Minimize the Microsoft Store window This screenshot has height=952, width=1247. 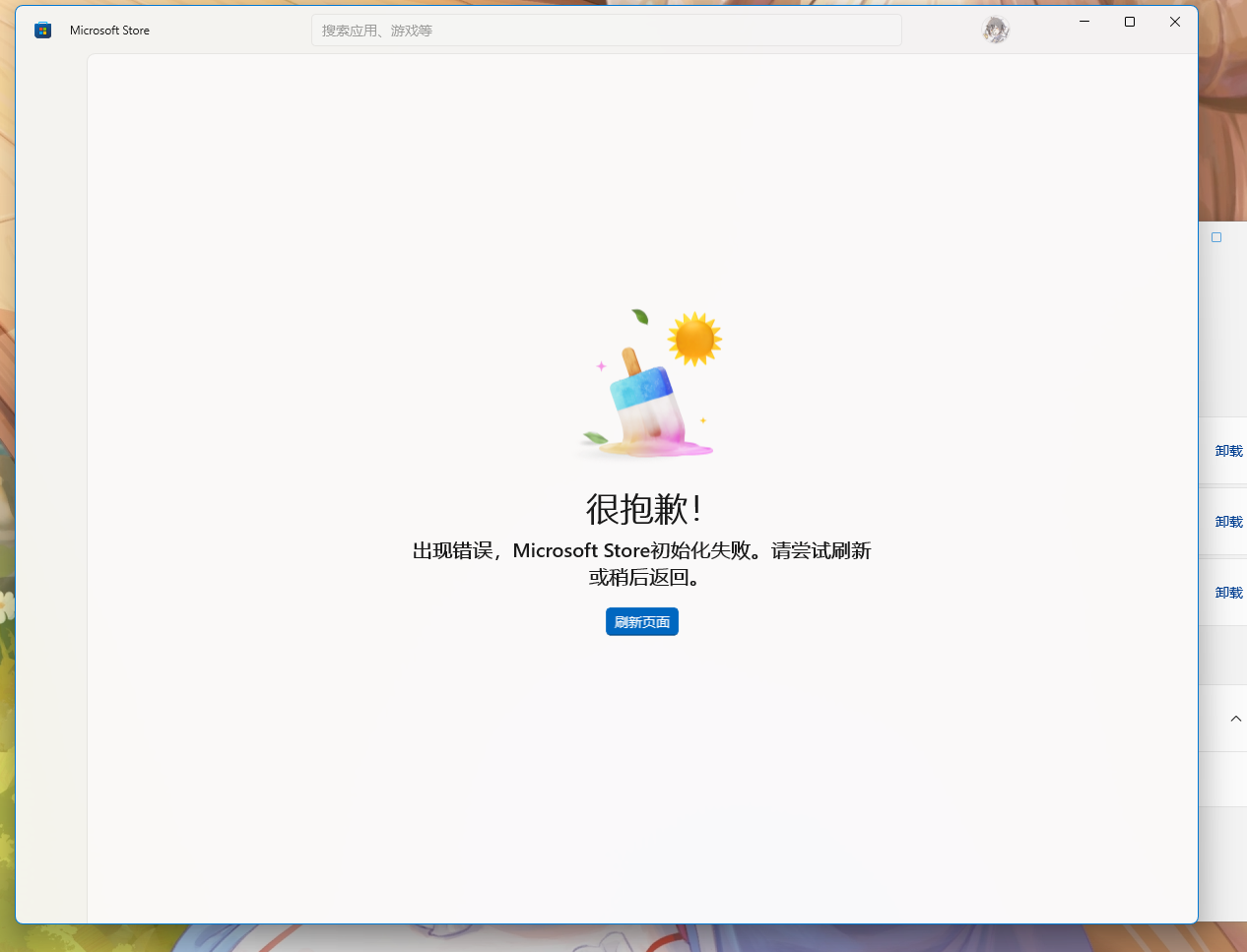click(x=1084, y=22)
